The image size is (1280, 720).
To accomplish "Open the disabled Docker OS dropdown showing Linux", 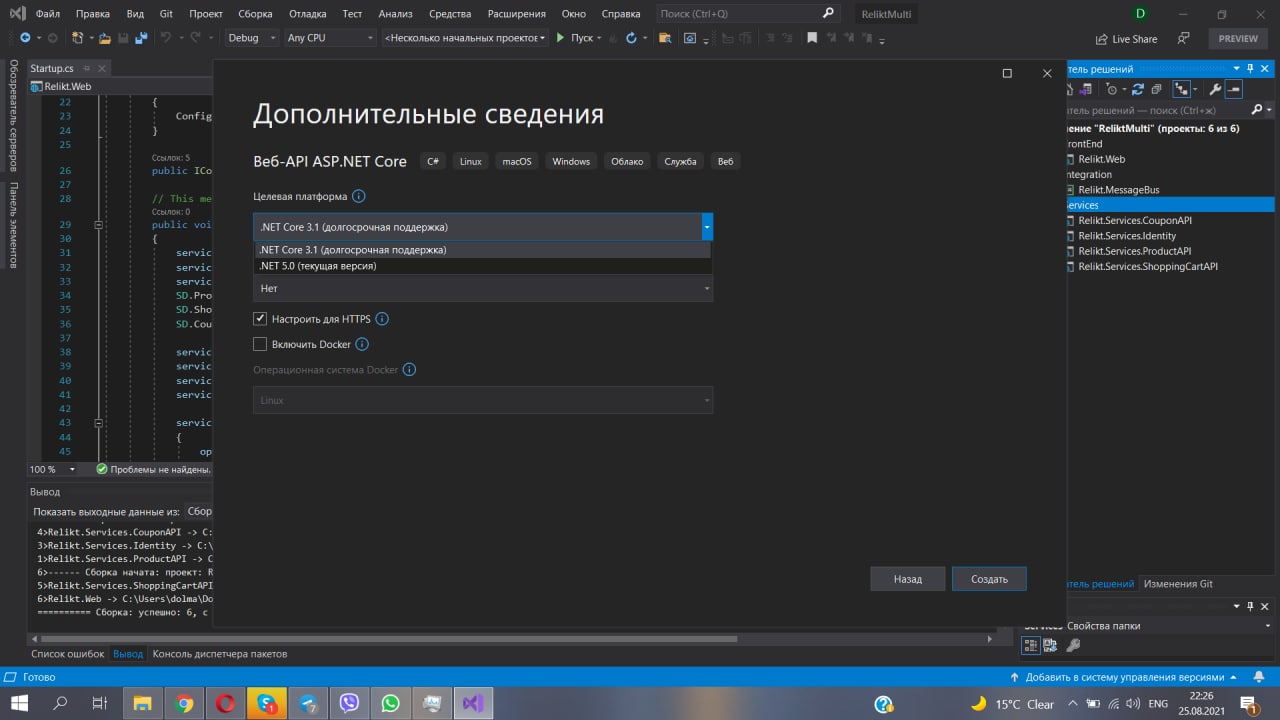I will (483, 400).
